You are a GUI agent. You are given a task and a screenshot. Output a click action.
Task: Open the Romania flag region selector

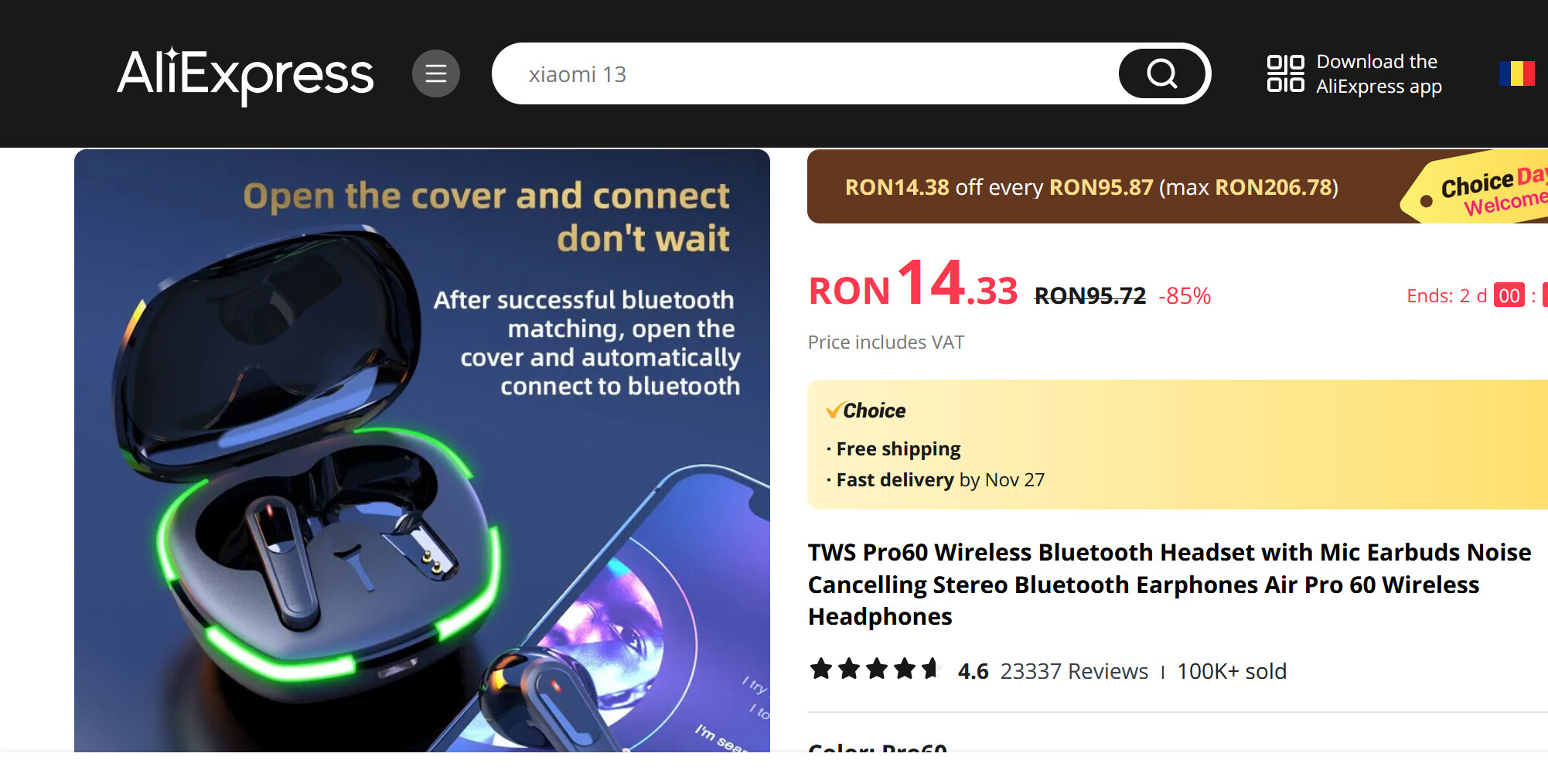click(x=1516, y=73)
